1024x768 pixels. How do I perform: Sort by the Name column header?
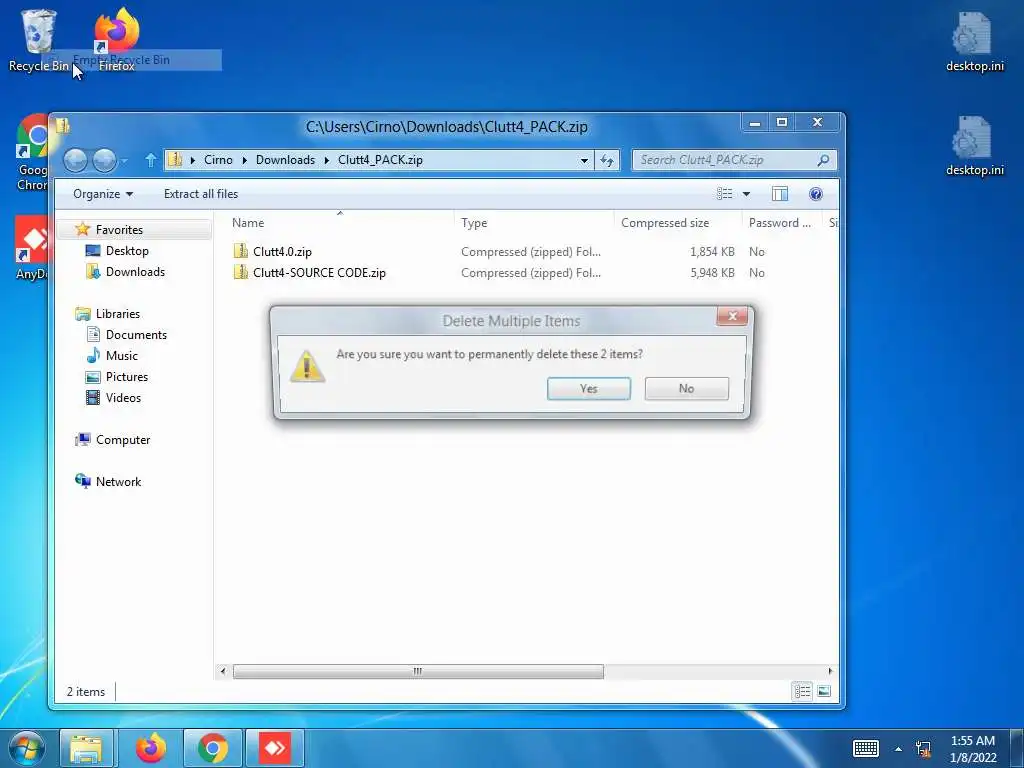click(248, 223)
